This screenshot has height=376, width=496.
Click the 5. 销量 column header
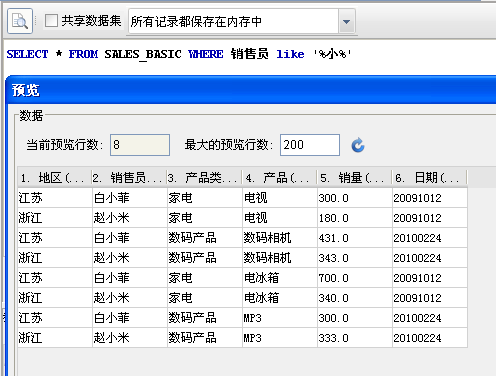click(354, 178)
